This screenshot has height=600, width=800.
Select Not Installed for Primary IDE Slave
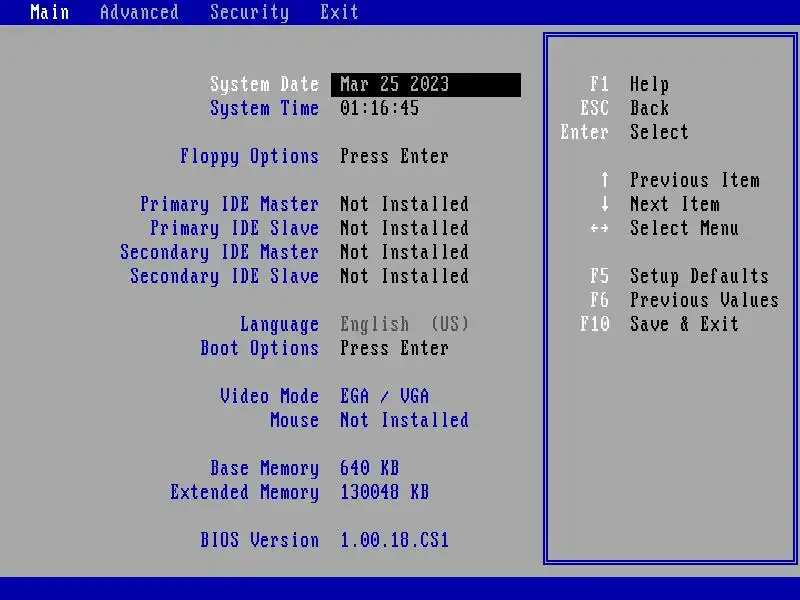pos(405,228)
